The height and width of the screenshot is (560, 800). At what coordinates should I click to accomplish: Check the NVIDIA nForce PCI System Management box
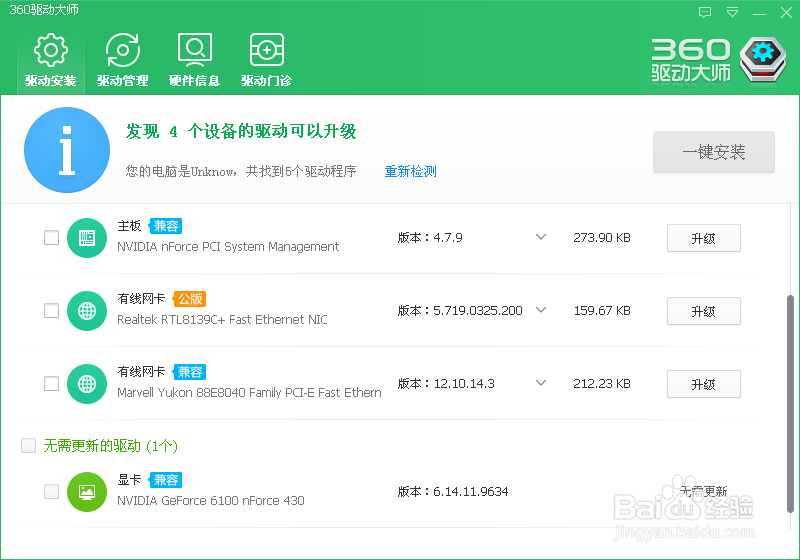(52, 238)
